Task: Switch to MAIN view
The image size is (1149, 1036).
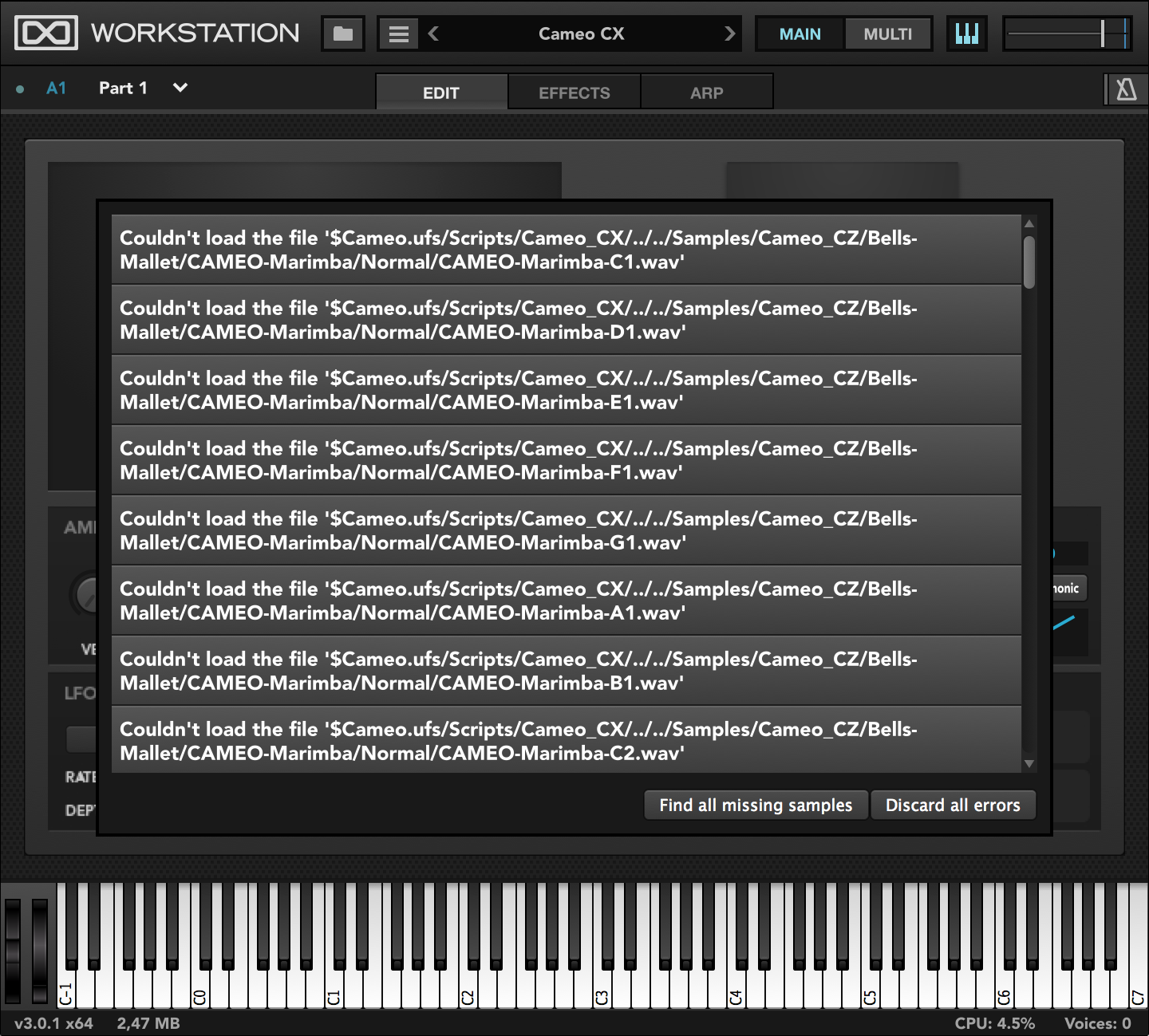Action: coord(800,34)
